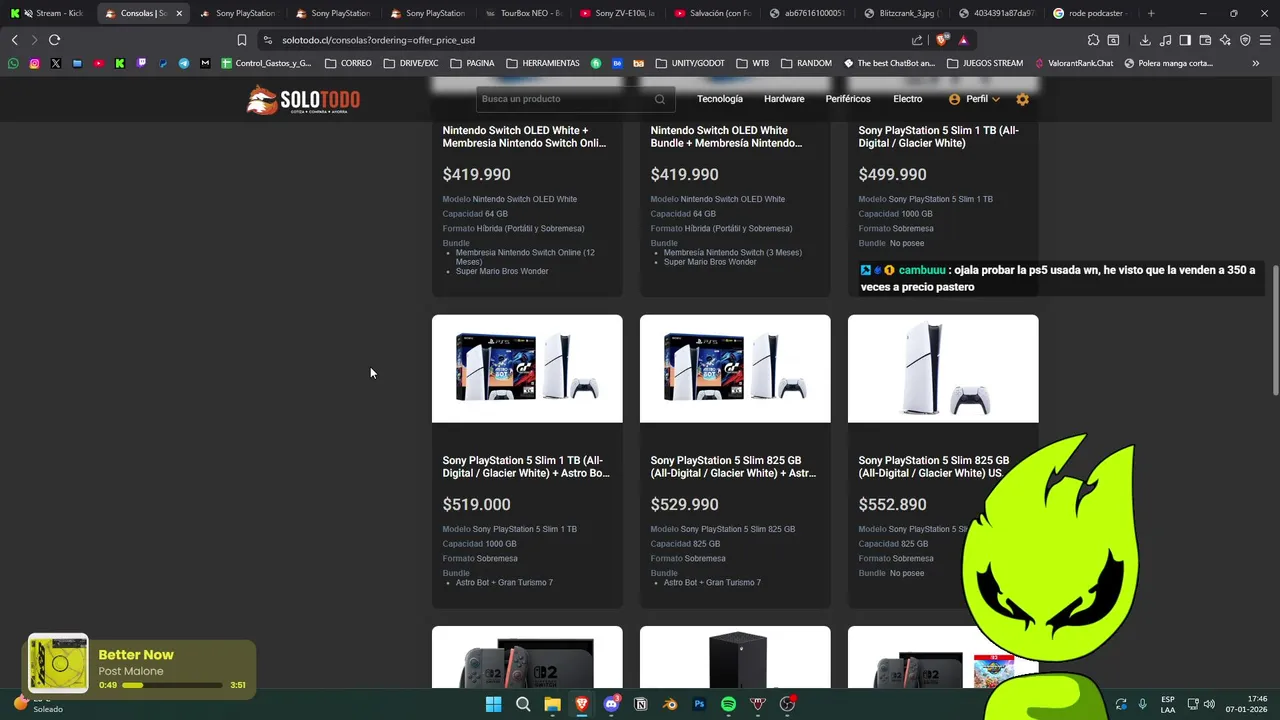This screenshot has height=720, width=1280.
Task: Open the YouTube bookmark icon
Action: (x=98, y=63)
